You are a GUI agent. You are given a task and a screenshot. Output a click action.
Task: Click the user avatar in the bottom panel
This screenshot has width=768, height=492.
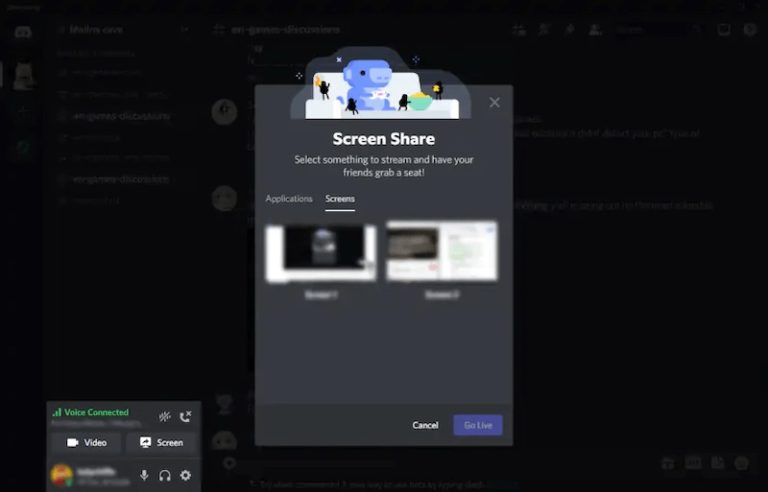pos(61,475)
